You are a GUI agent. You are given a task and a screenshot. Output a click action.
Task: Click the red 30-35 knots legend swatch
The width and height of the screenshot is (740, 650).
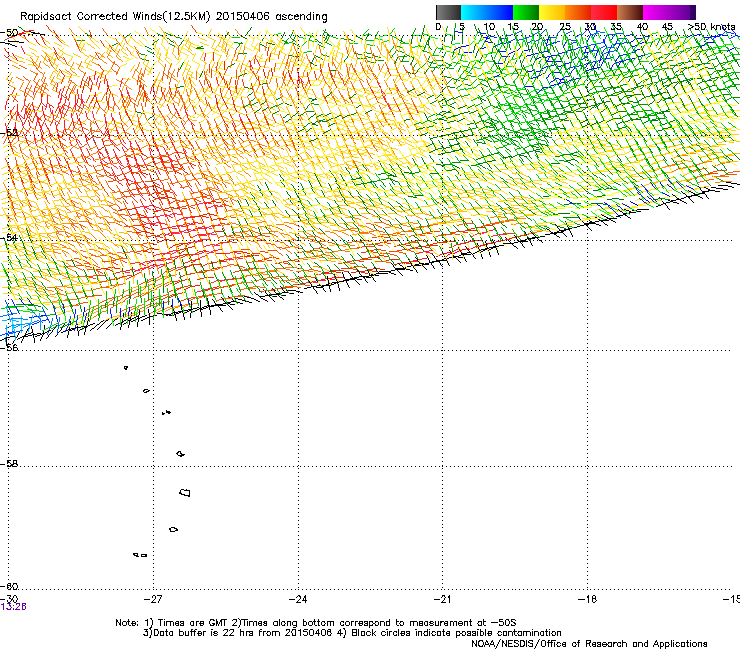point(604,12)
